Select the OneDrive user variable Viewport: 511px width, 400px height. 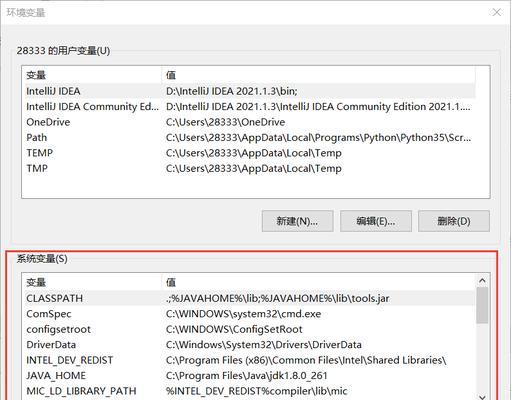click(249, 122)
